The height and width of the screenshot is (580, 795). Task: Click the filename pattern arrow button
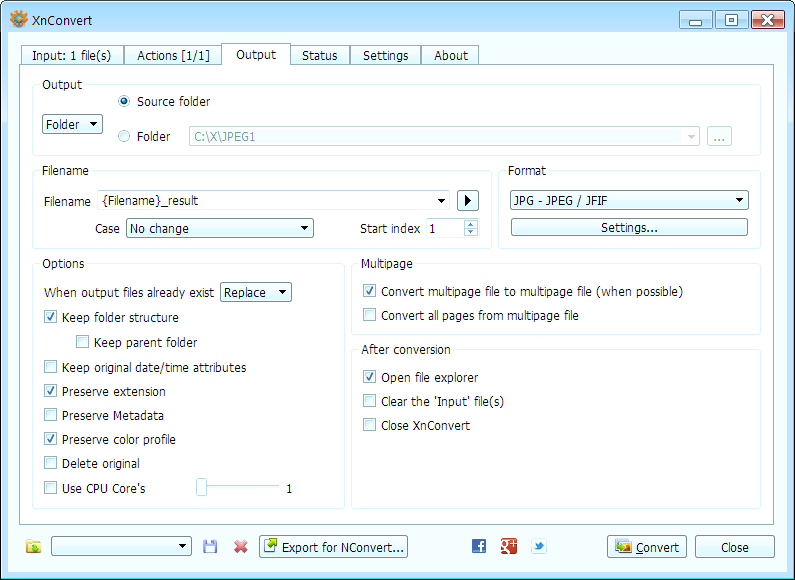click(467, 201)
